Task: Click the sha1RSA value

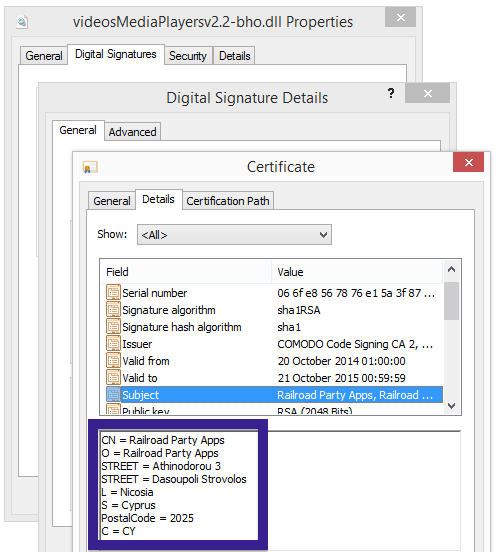Action: tap(299, 310)
